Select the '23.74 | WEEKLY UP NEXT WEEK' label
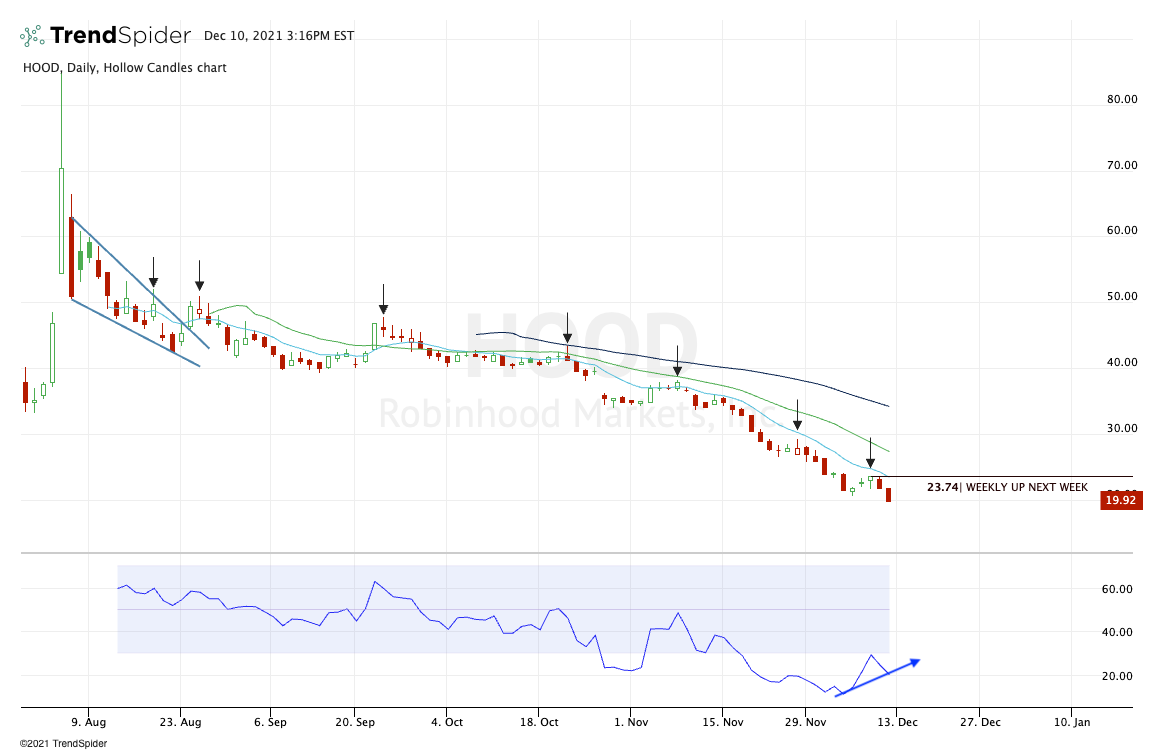This screenshot has width=1163, height=753. pyautogui.click(x=1007, y=487)
